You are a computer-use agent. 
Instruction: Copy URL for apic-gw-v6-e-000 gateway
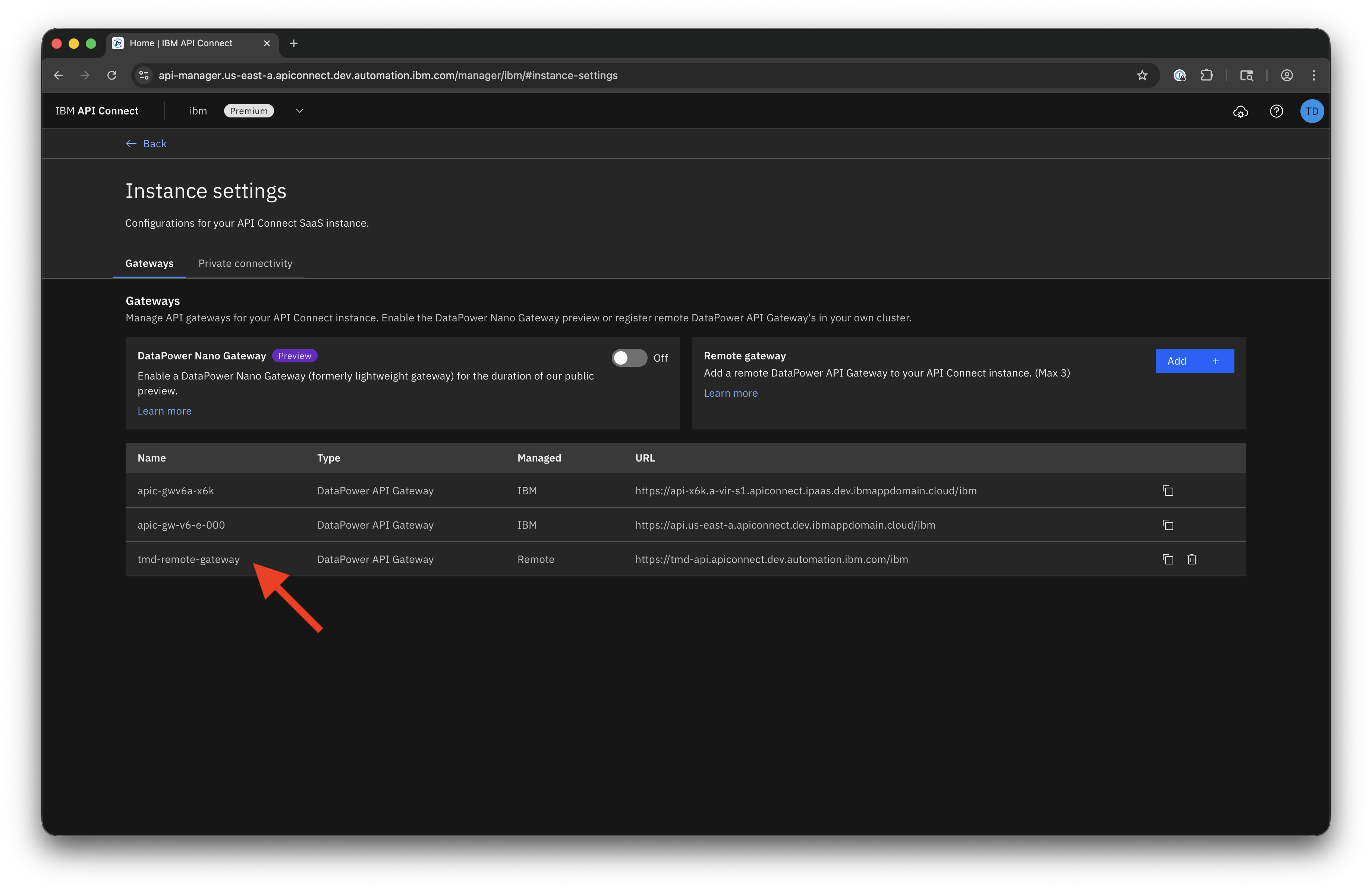(x=1168, y=525)
